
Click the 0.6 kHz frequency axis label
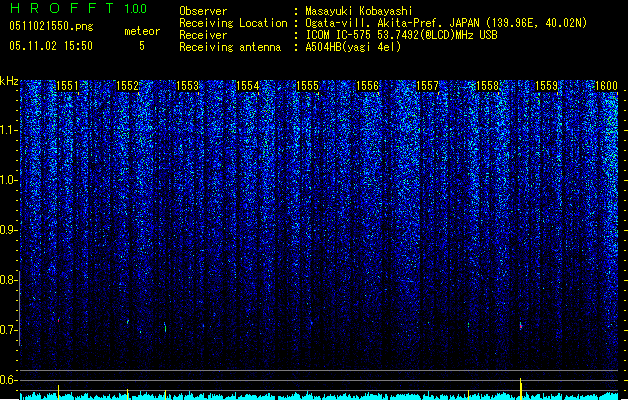point(8,380)
